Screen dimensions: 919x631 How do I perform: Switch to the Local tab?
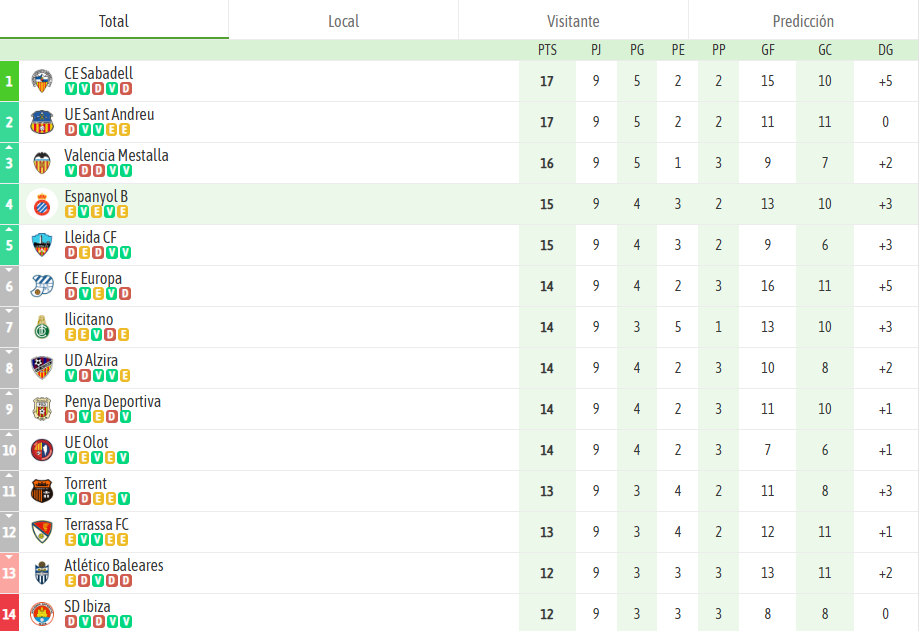click(343, 20)
